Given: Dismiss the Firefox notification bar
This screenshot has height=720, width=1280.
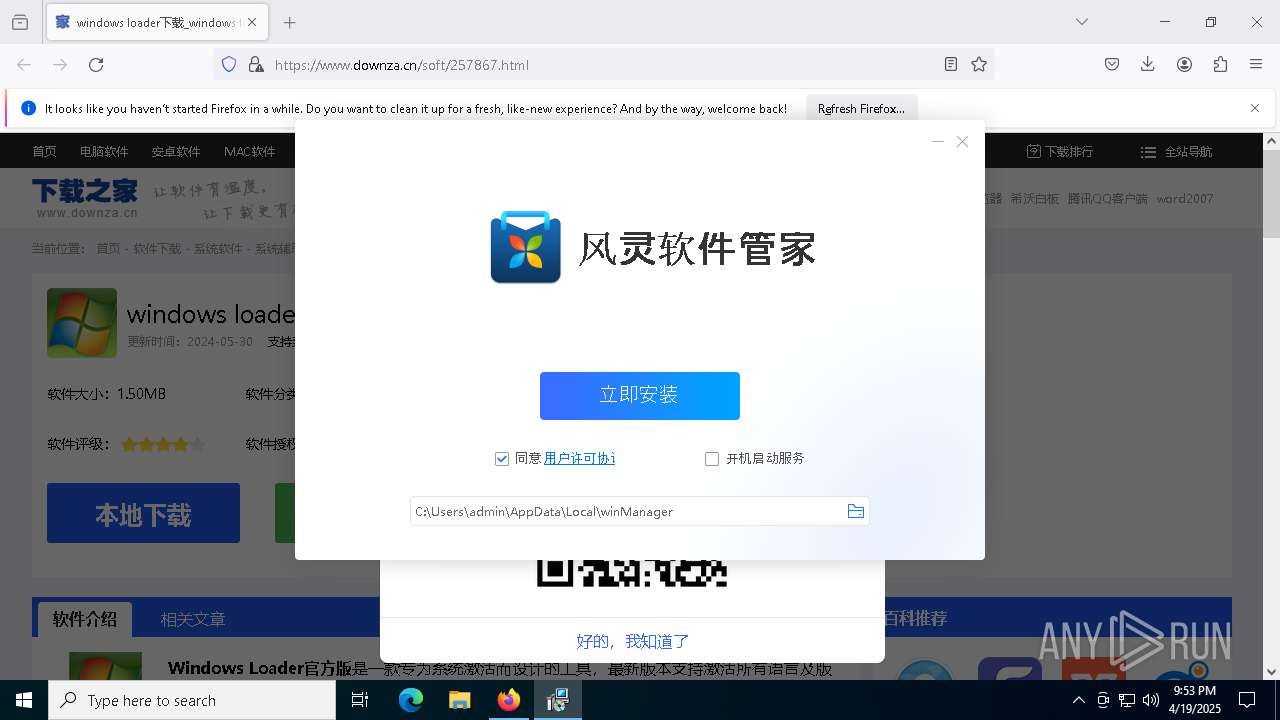Looking at the screenshot, I should tap(1255, 108).
